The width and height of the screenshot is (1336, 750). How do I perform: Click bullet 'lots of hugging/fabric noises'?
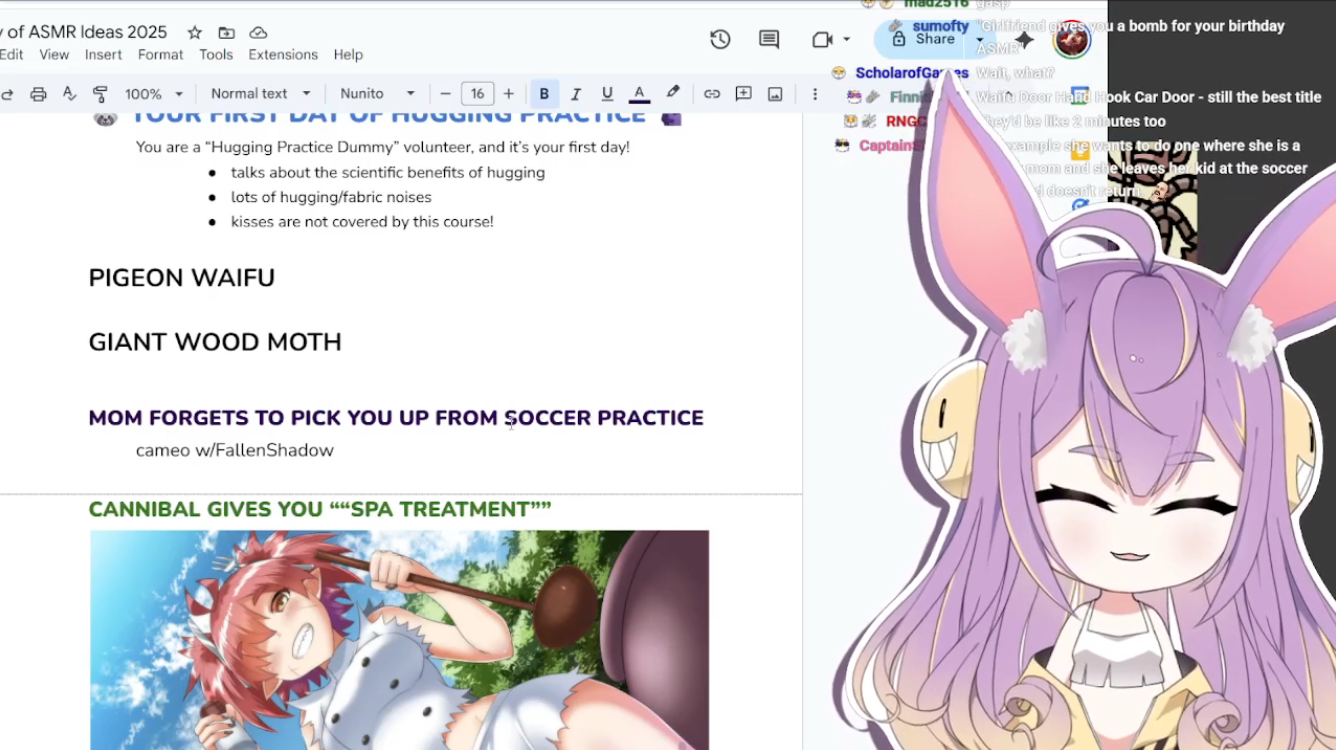click(331, 197)
